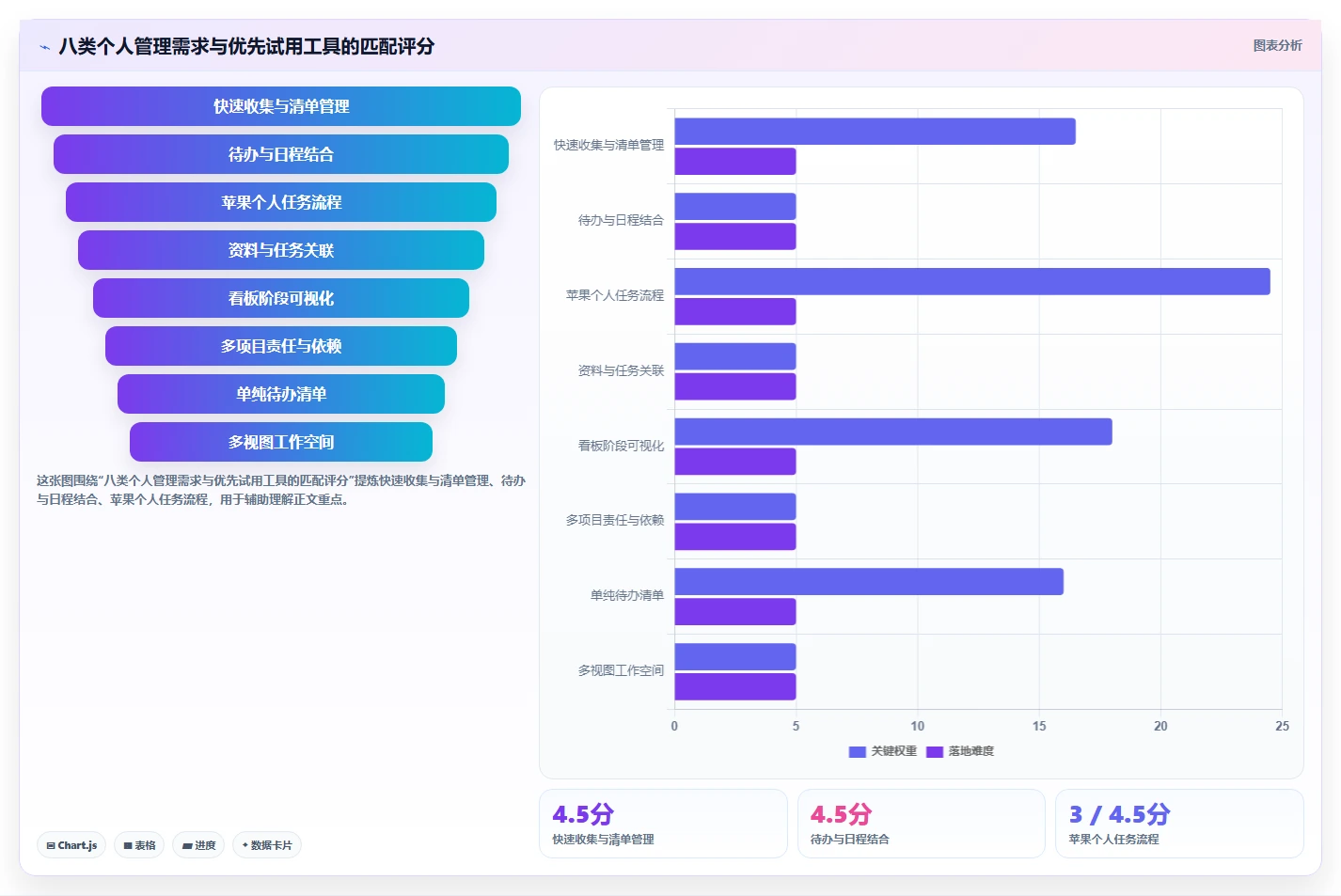This screenshot has height=896, width=1341.
Task: Click the 多视图工作空间 axis label in chart
Action: click(x=621, y=670)
